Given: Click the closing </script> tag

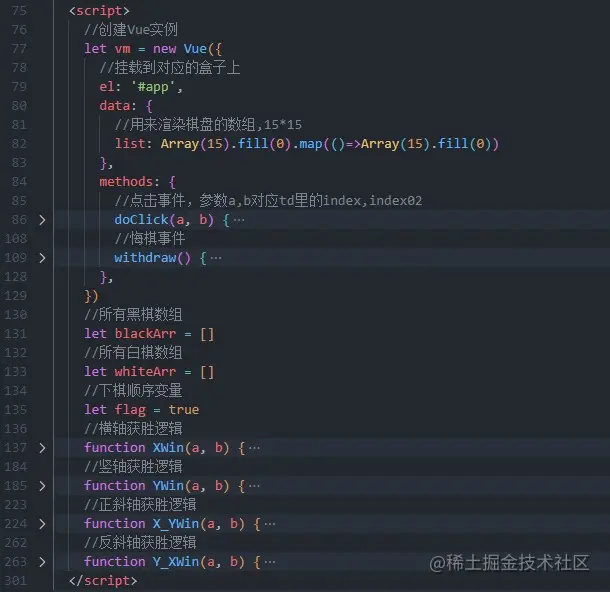Looking at the screenshot, I should pyautogui.click(x=103, y=581).
